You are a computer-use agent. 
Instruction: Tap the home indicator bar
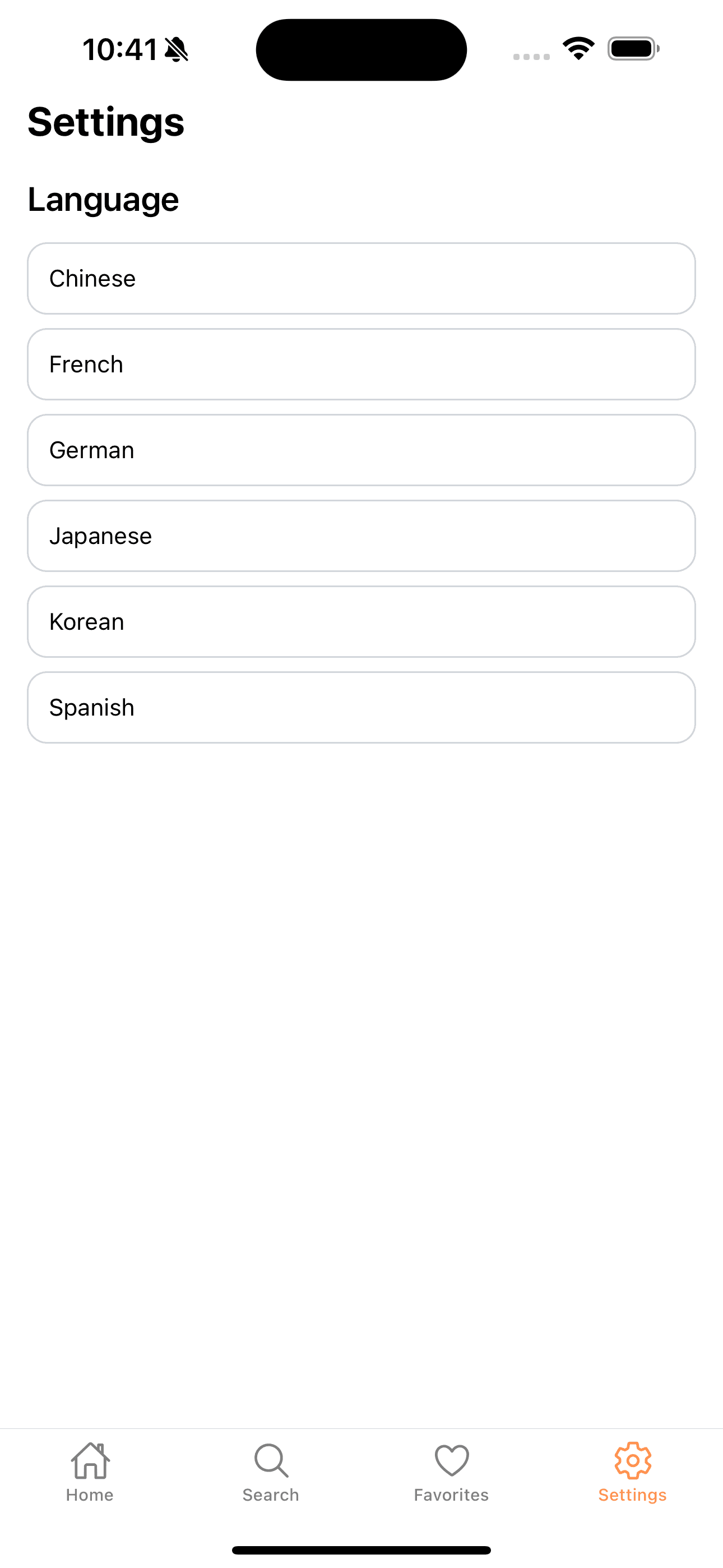click(361, 1549)
